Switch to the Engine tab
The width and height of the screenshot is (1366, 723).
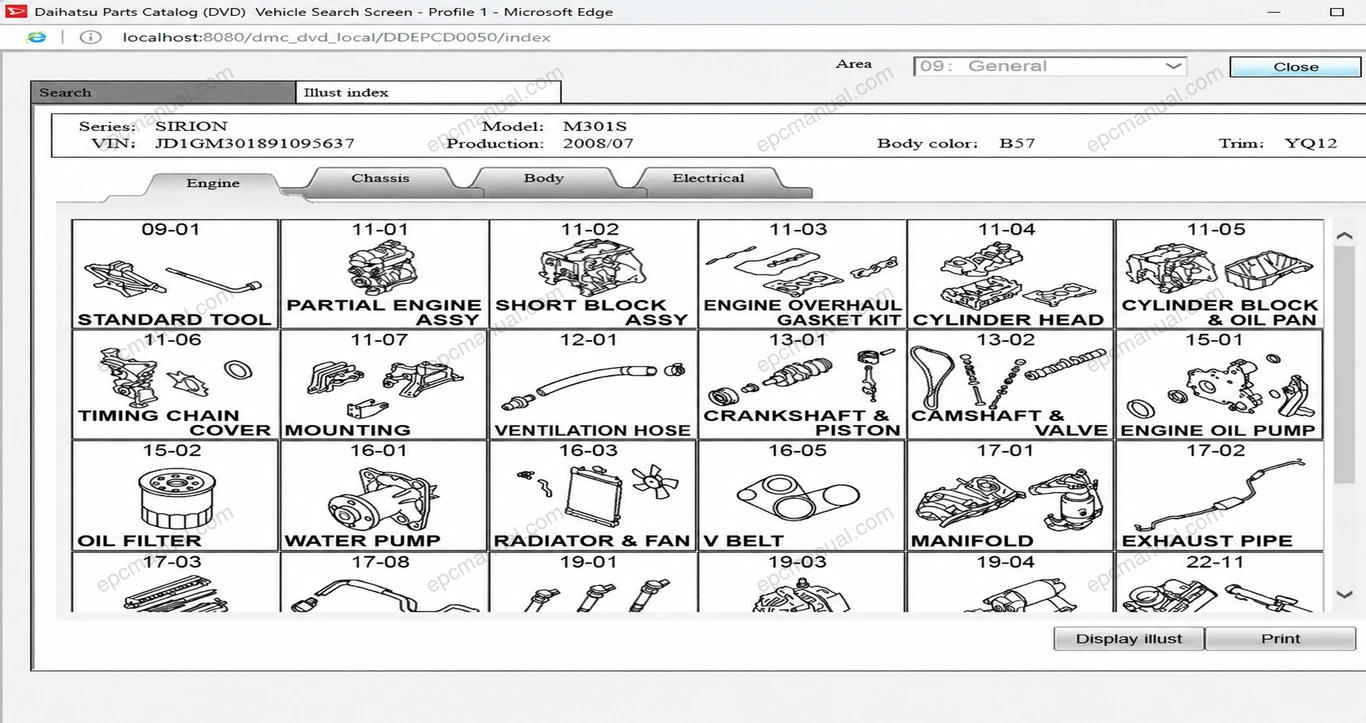click(213, 185)
